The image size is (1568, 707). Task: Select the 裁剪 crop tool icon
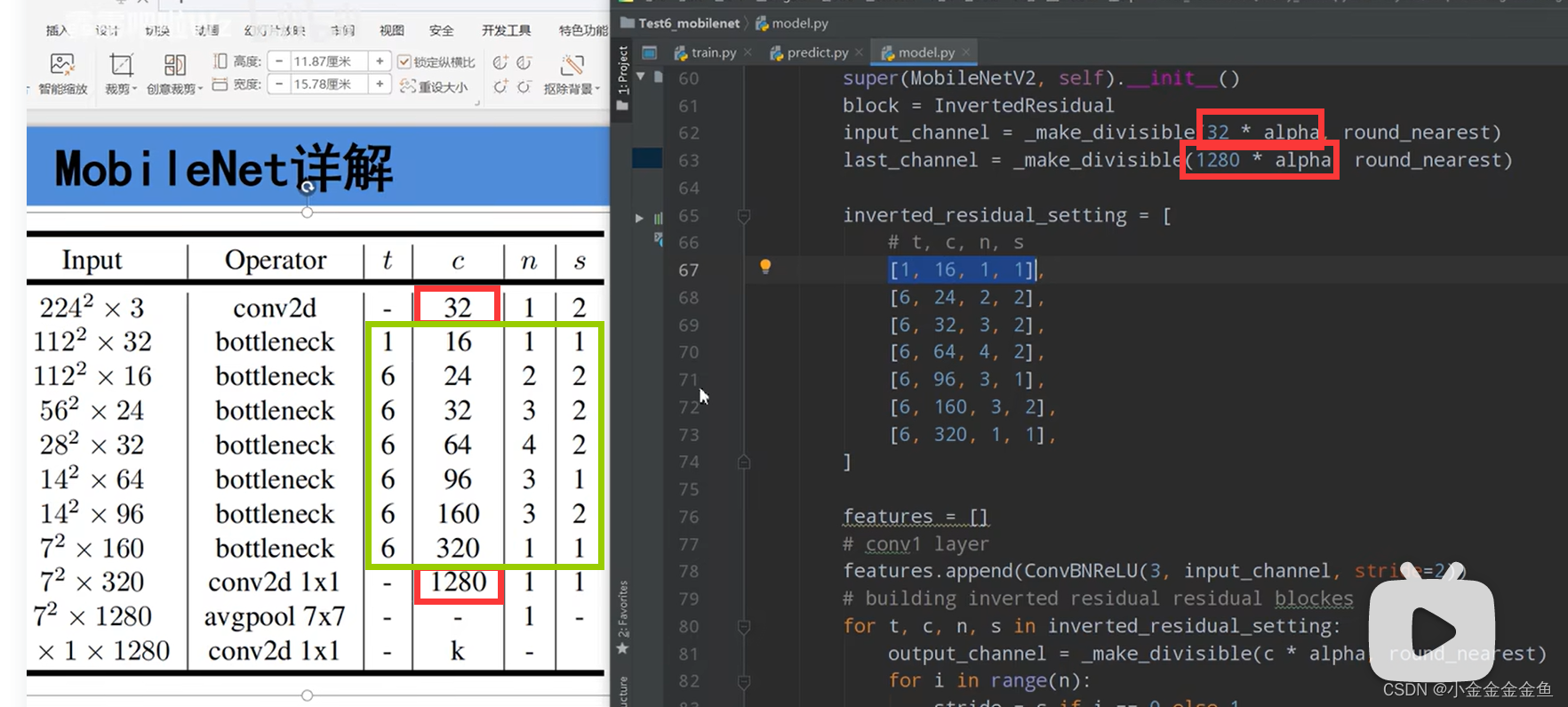[x=121, y=65]
